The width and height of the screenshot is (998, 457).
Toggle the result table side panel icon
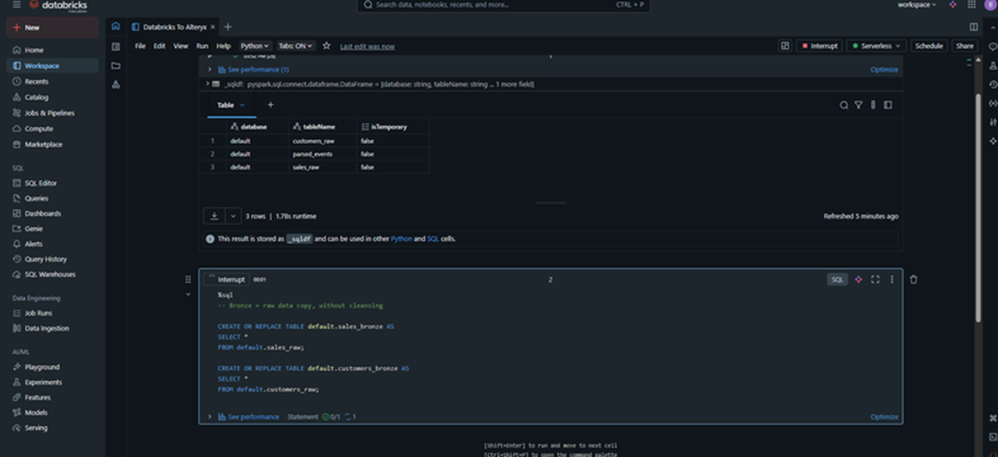click(x=888, y=105)
